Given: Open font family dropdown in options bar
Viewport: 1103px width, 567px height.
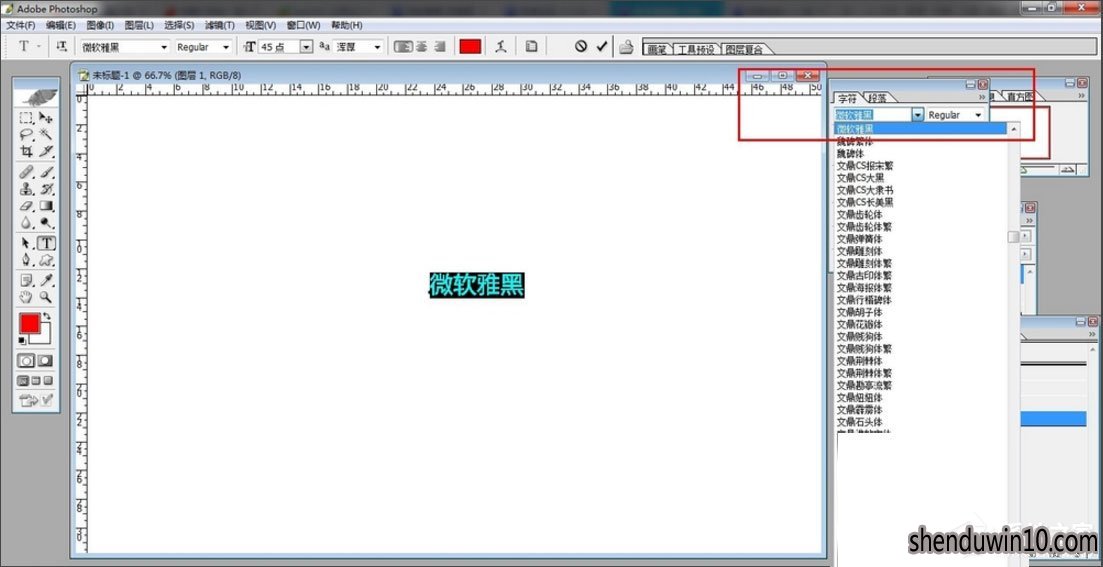Looking at the screenshot, I should pyautogui.click(x=165, y=47).
